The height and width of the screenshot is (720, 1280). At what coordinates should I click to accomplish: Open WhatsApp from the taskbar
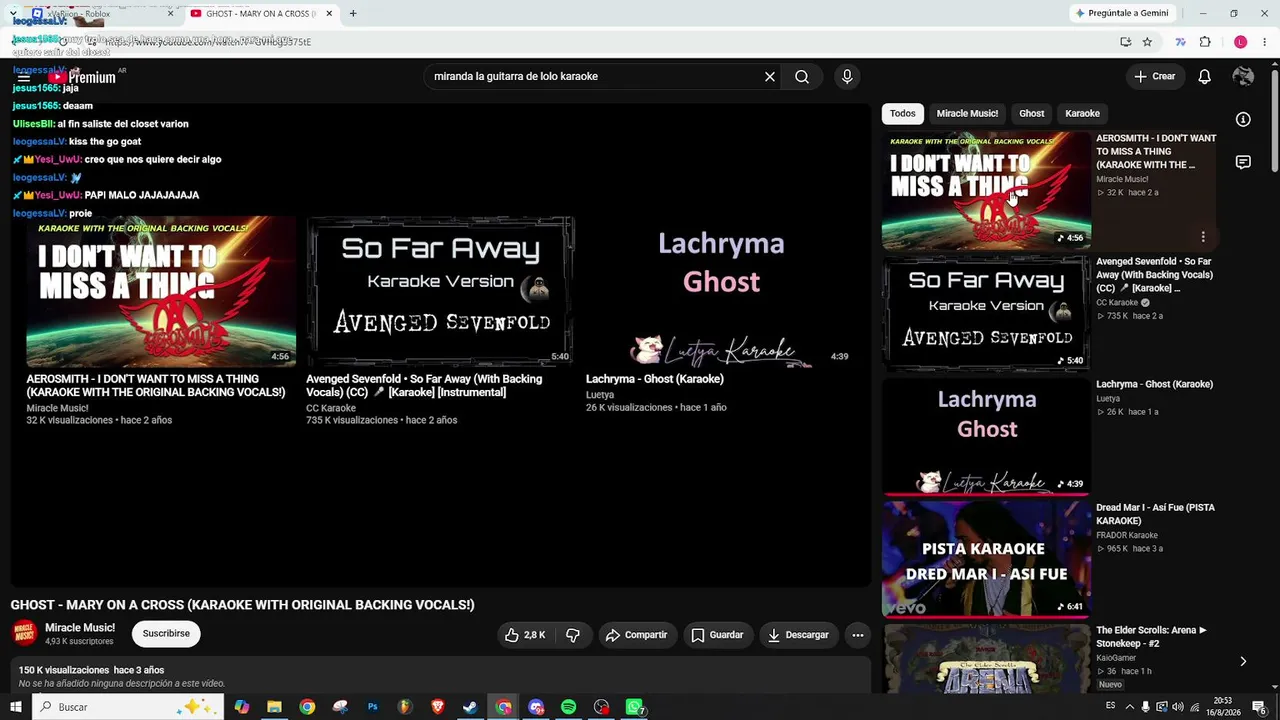click(x=634, y=707)
